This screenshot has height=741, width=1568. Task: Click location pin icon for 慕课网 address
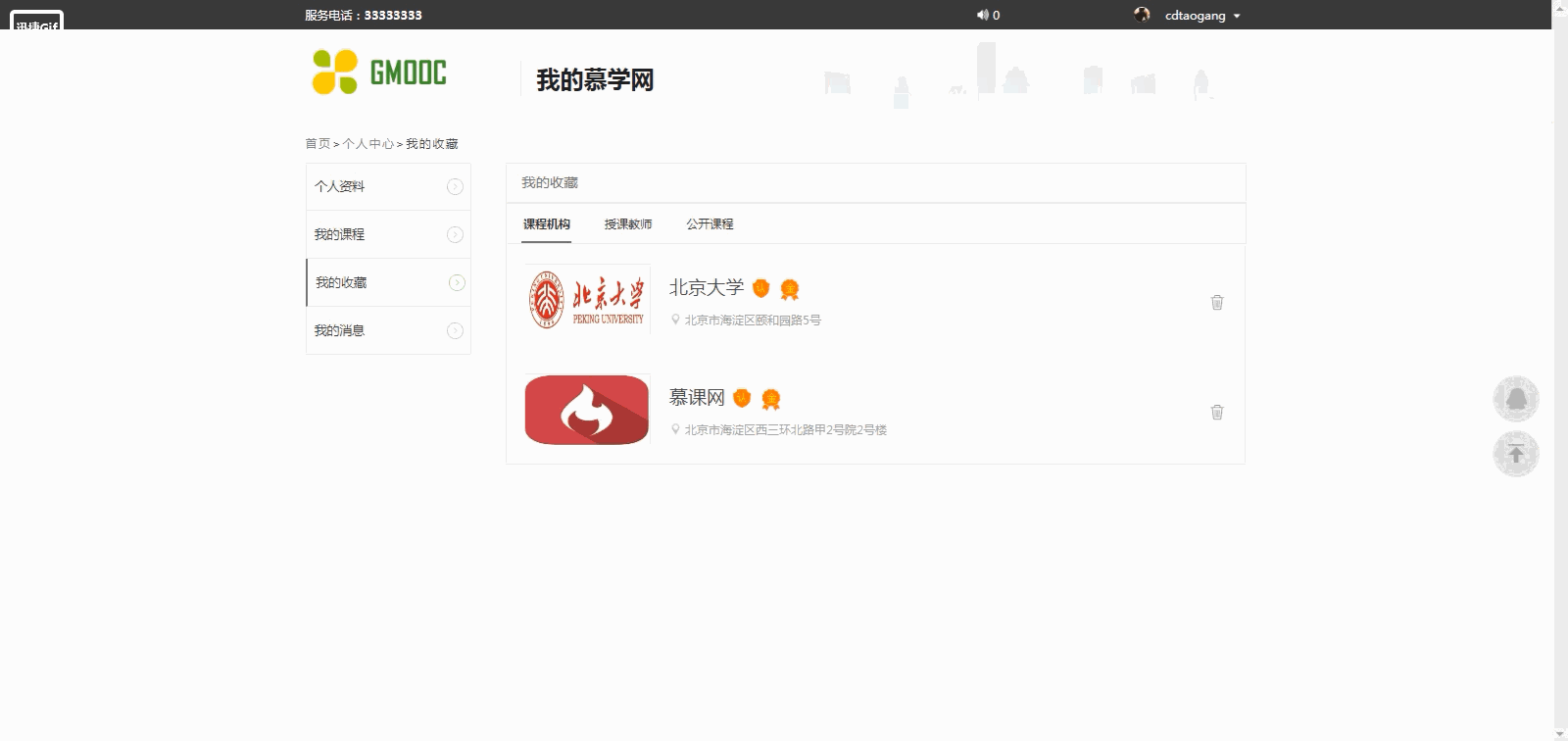coord(675,429)
